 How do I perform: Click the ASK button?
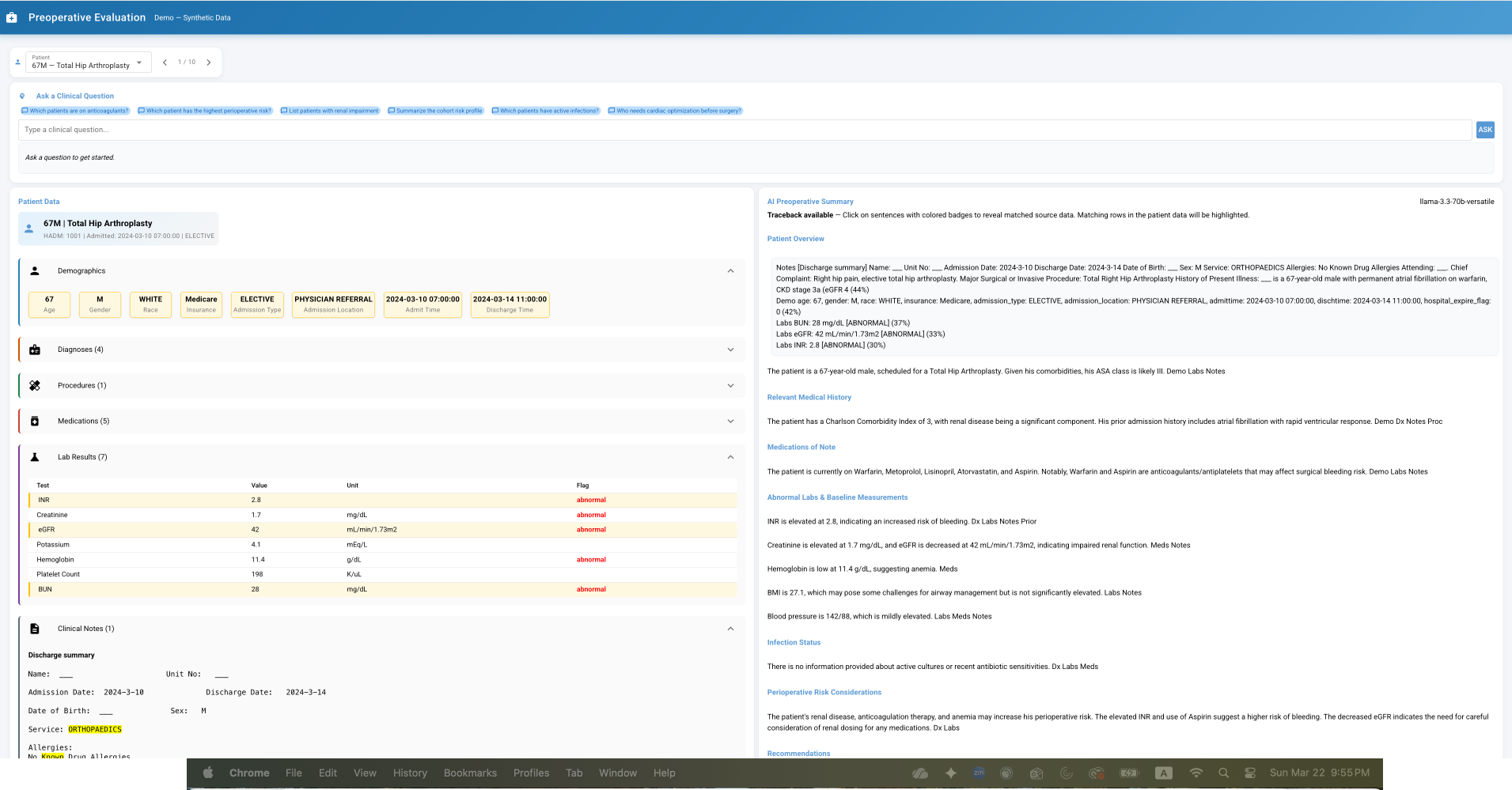click(x=1485, y=130)
